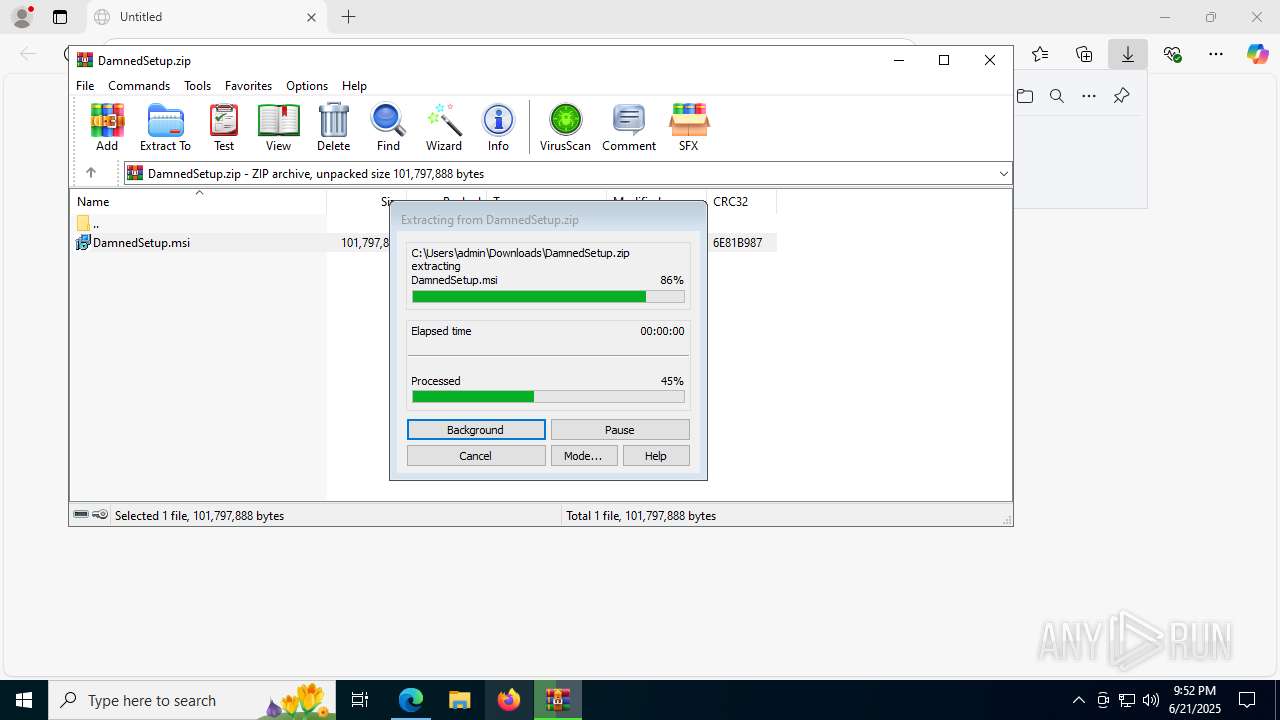The height and width of the screenshot is (720, 1280).
Task: Open the Commands menu
Action: [139, 86]
